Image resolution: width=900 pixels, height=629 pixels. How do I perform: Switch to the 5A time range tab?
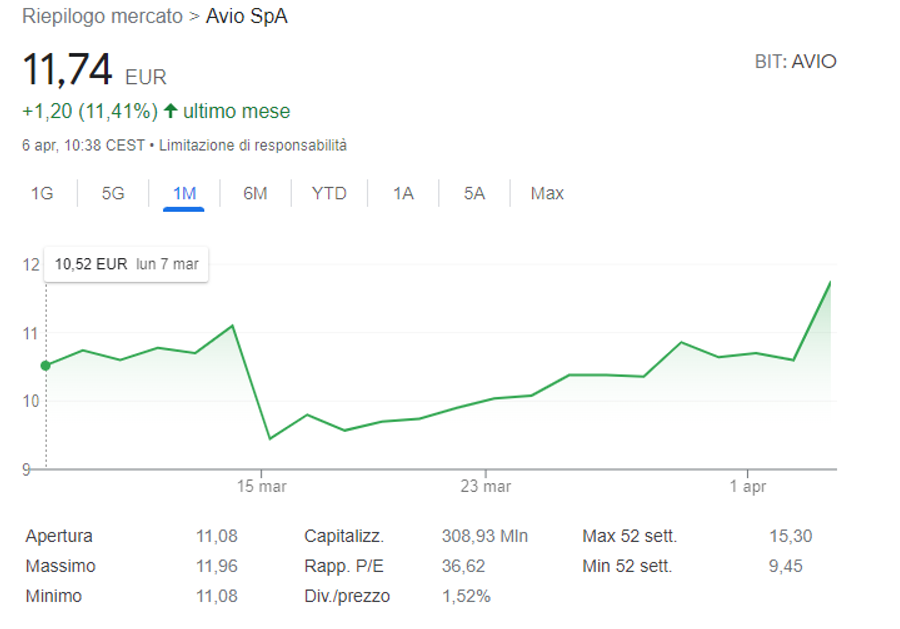474,193
